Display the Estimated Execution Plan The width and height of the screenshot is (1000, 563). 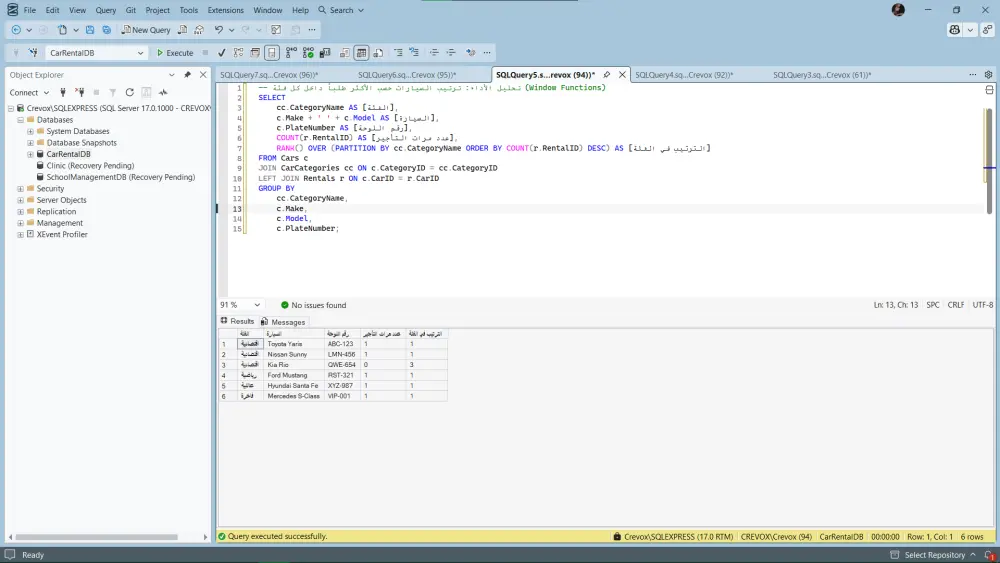coord(238,53)
